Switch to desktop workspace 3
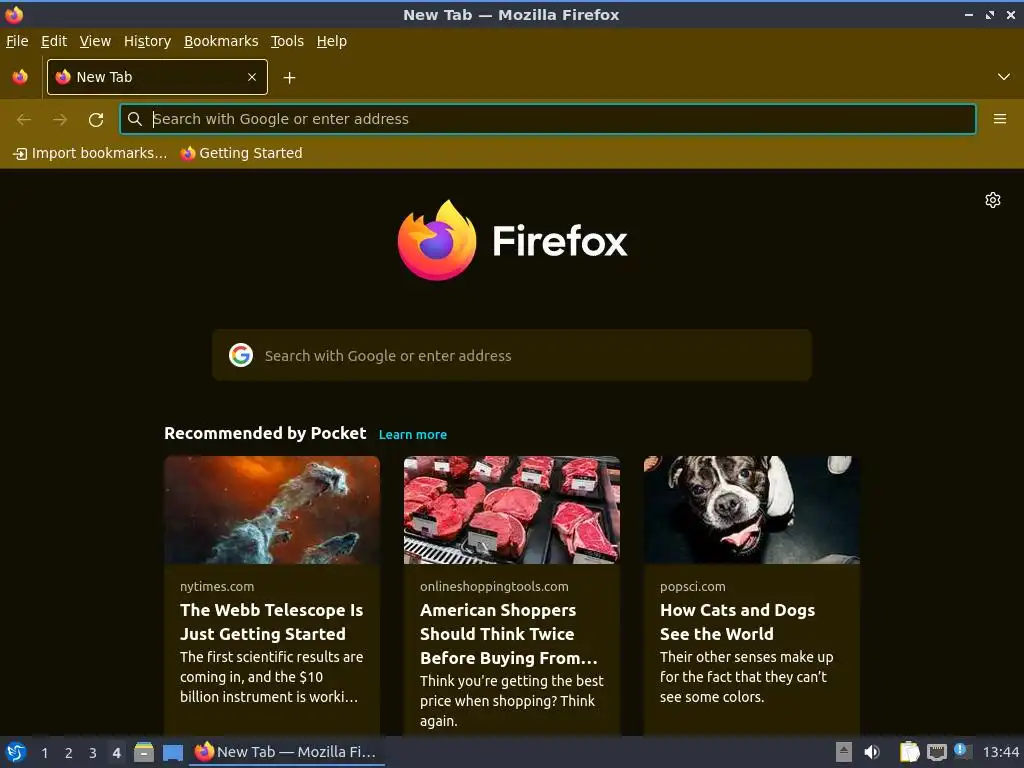1024x768 pixels. coord(93,753)
